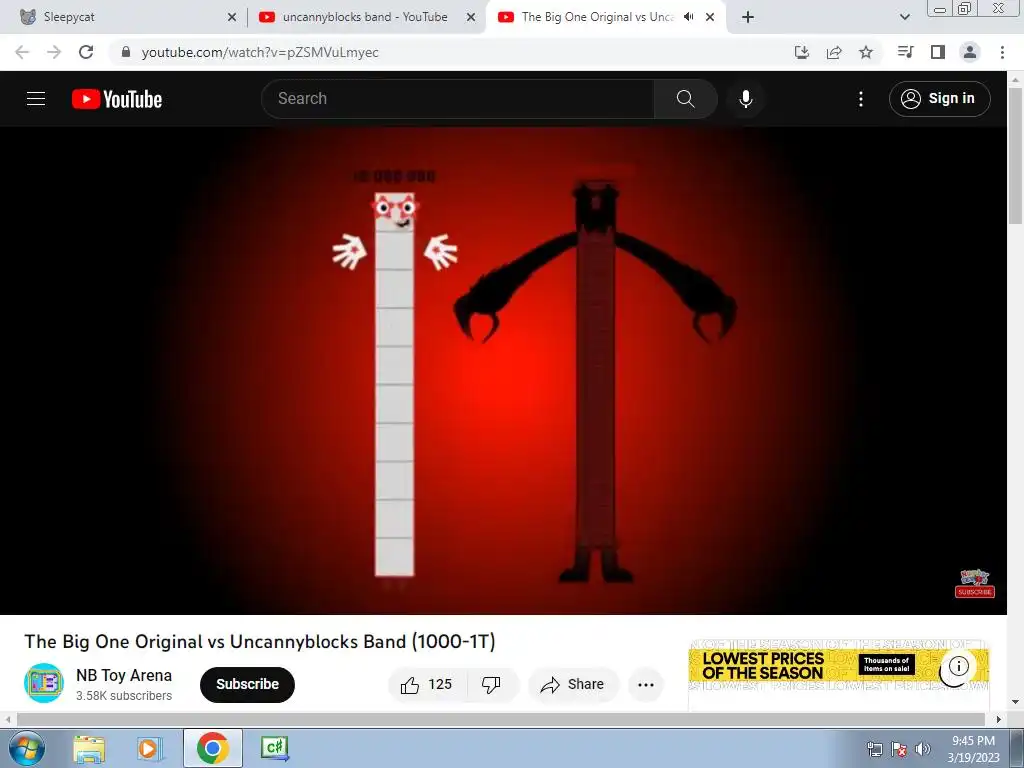Open Windows Explorer from taskbar
The width and height of the screenshot is (1024, 768).
pyautogui.click(x=89, y=748)
